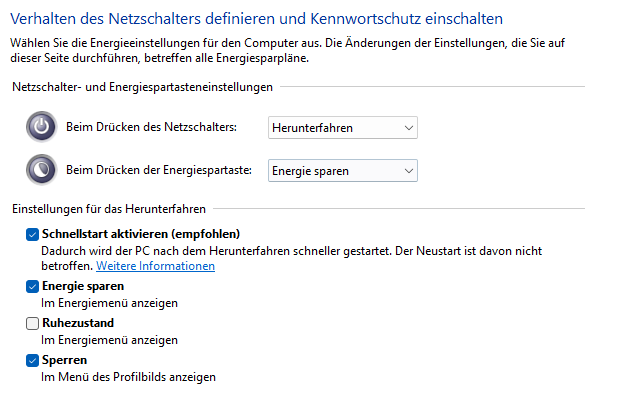Click the 'Netzschalter- und Energiespartasteneinstellungen' section heading

tap(142, 88)
